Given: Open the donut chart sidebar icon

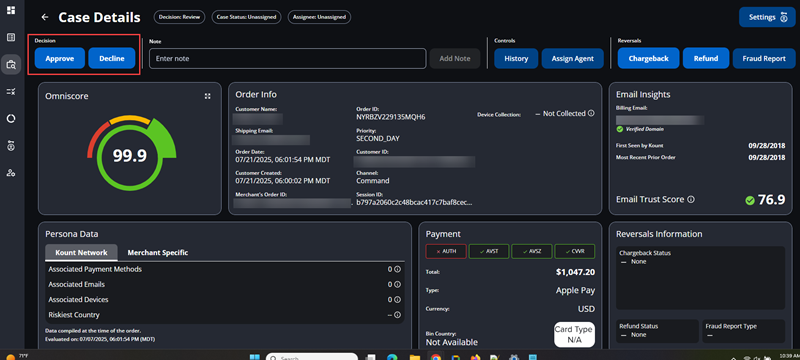Looking at the screenshot, I should 11,118.
